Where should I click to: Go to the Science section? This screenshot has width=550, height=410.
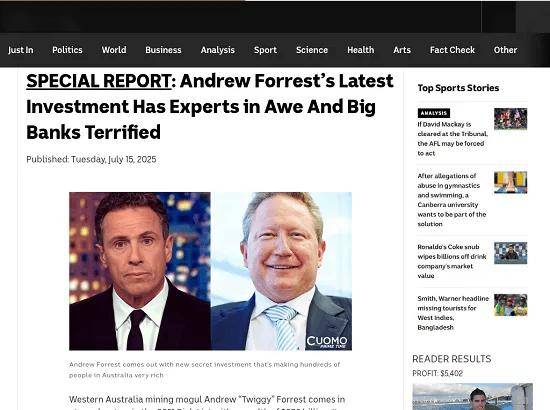coord(312,50)
